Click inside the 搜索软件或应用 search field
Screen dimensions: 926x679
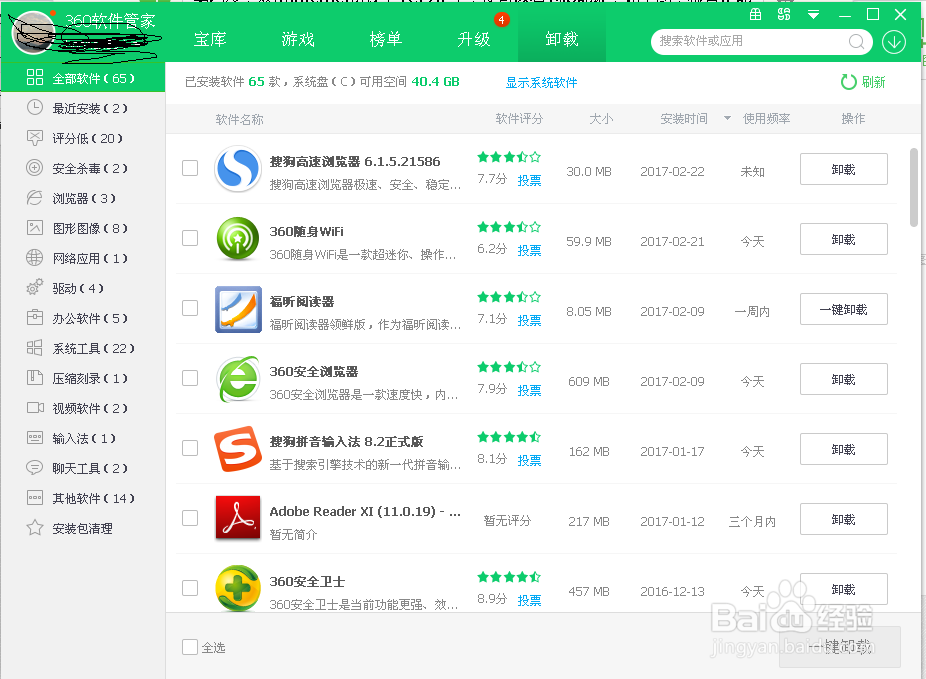pyautogui.click(x=740, y=42)
